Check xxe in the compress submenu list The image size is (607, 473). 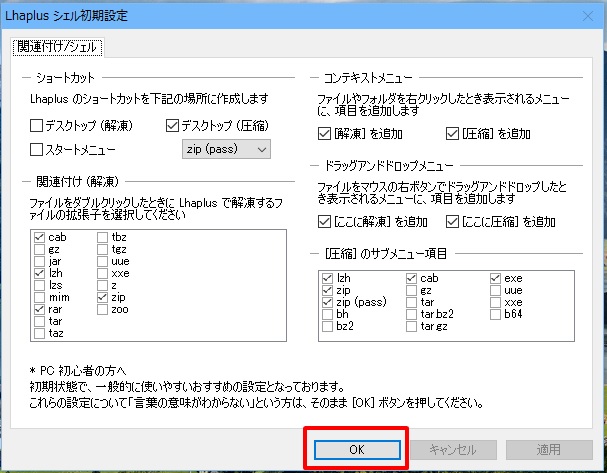click(x=496, y=302)
